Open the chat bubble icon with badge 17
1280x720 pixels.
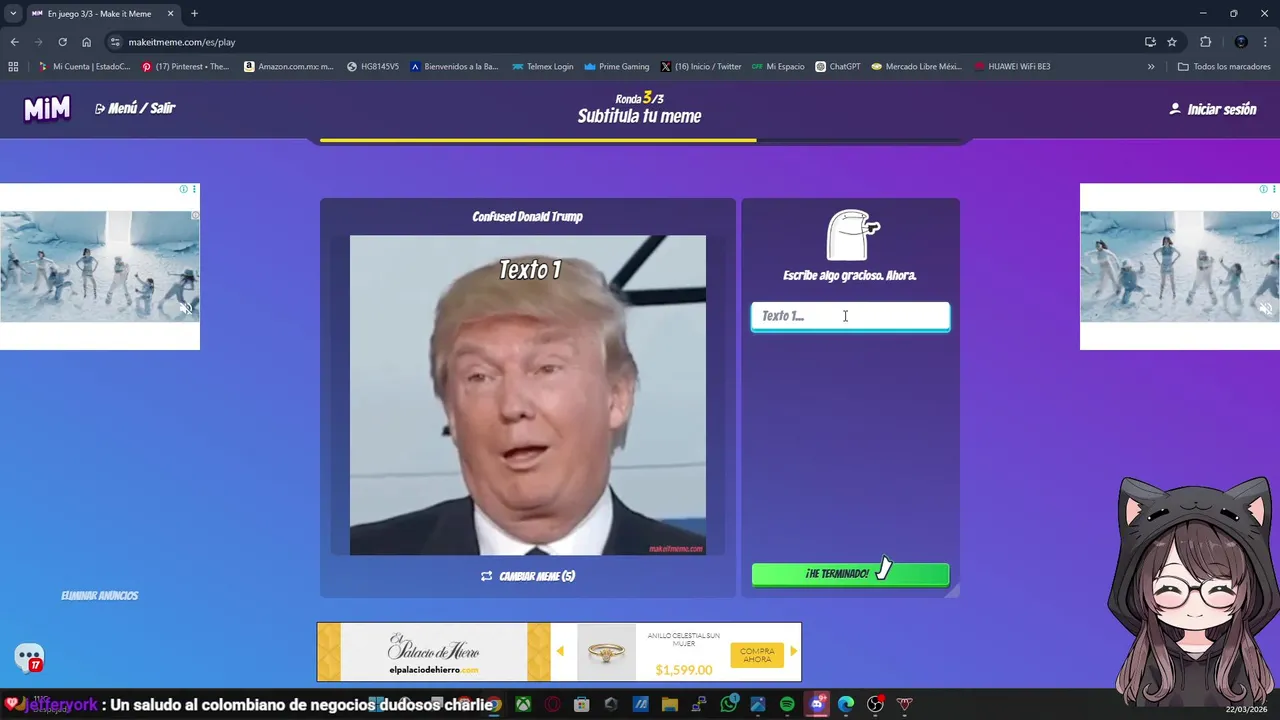click(29, 658)
